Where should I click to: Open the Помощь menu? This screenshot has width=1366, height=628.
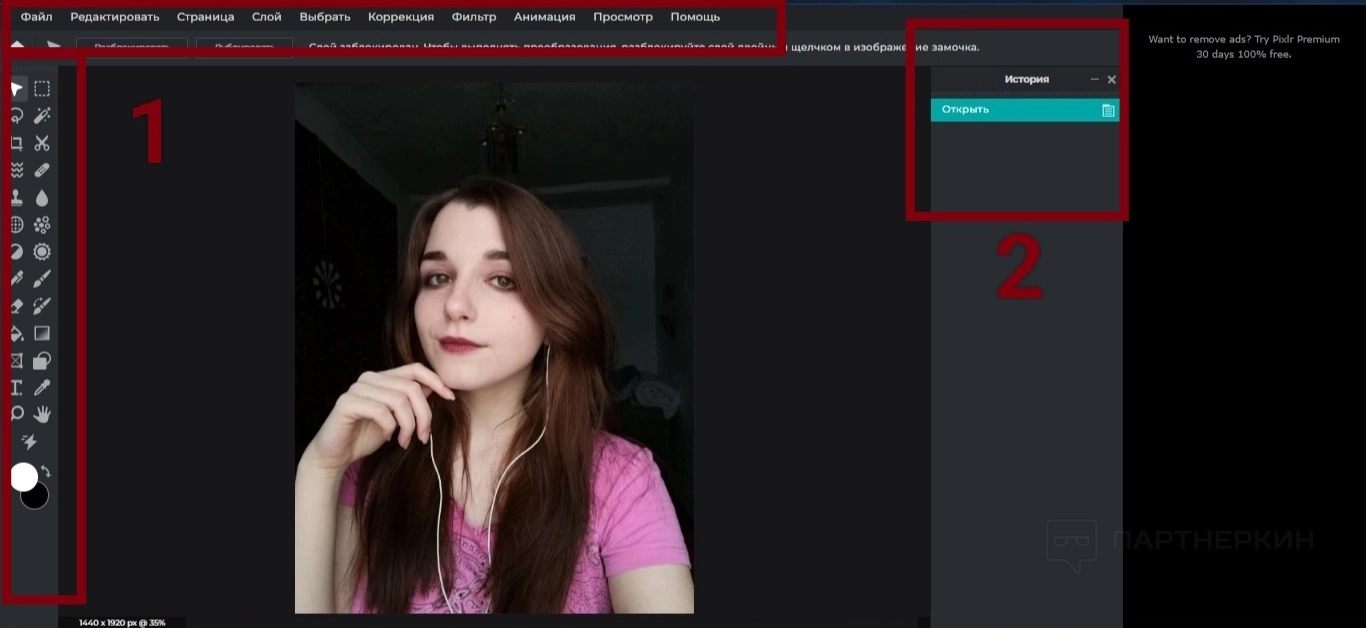click(695, 17)
